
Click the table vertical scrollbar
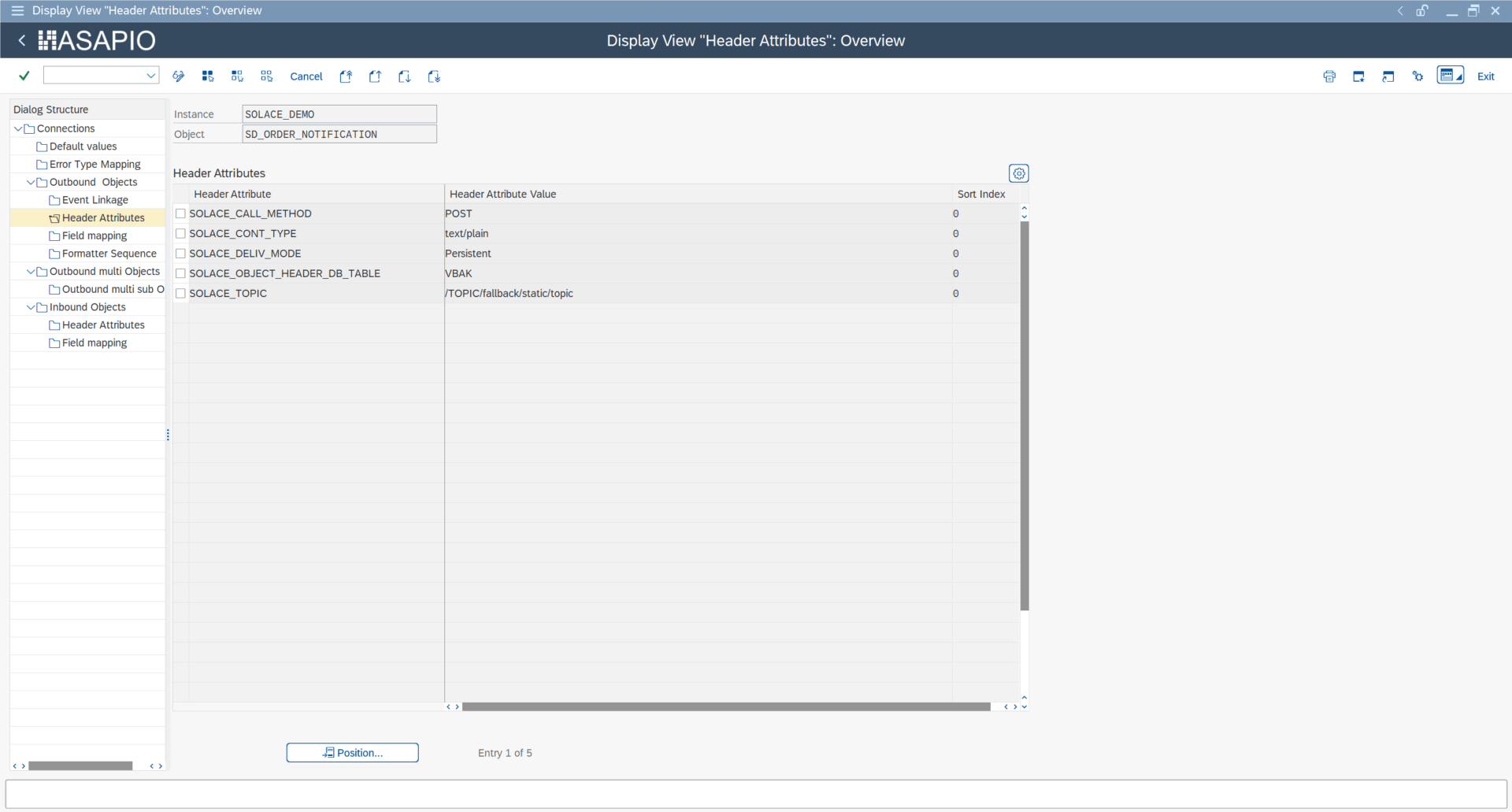tap(1025, 416)
